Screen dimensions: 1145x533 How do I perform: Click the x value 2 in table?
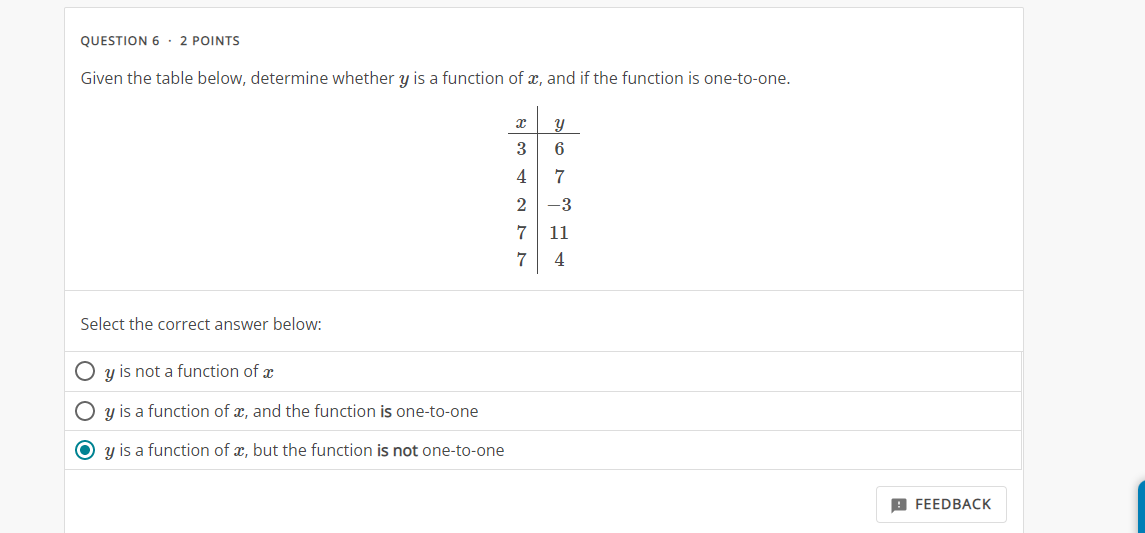521,205
